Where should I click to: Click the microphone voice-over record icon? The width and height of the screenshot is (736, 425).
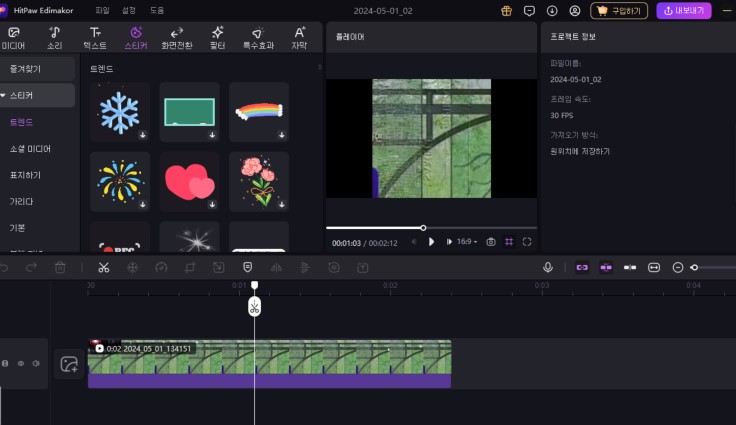[x=548, y=267]
